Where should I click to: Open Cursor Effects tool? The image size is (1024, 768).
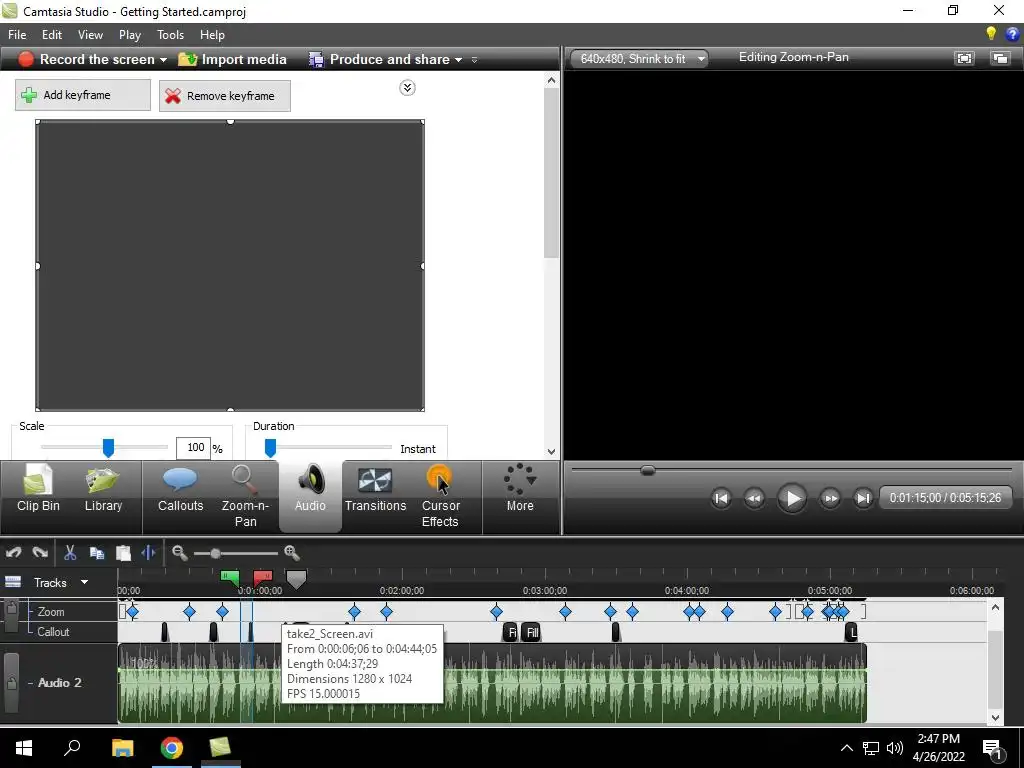point(440,496)
